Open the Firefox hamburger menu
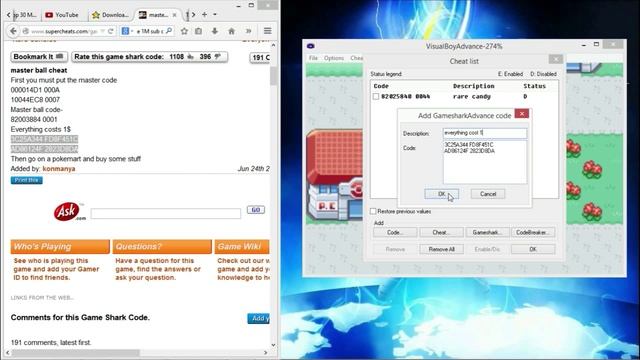Viewport: 640px width, 360px height. click(267, 31)
